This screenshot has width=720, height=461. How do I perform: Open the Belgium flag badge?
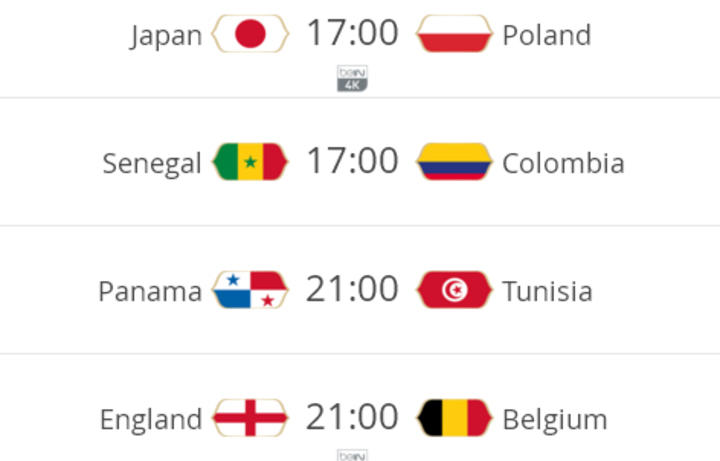[x=454, y=418]
